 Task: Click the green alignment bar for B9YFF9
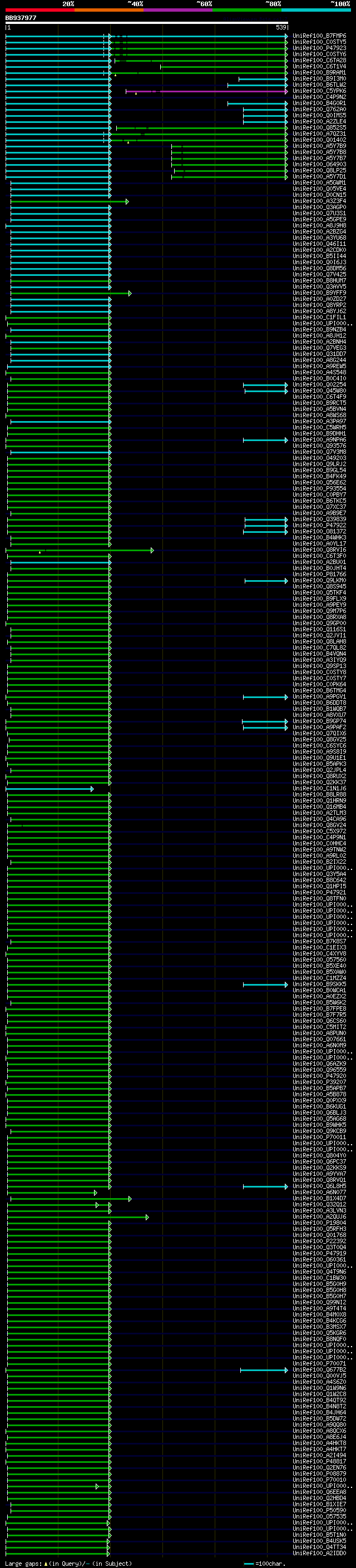coord(71,293)
